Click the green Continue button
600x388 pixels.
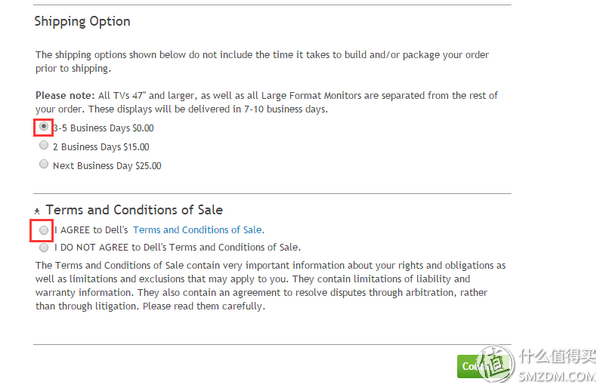(470, 366)
